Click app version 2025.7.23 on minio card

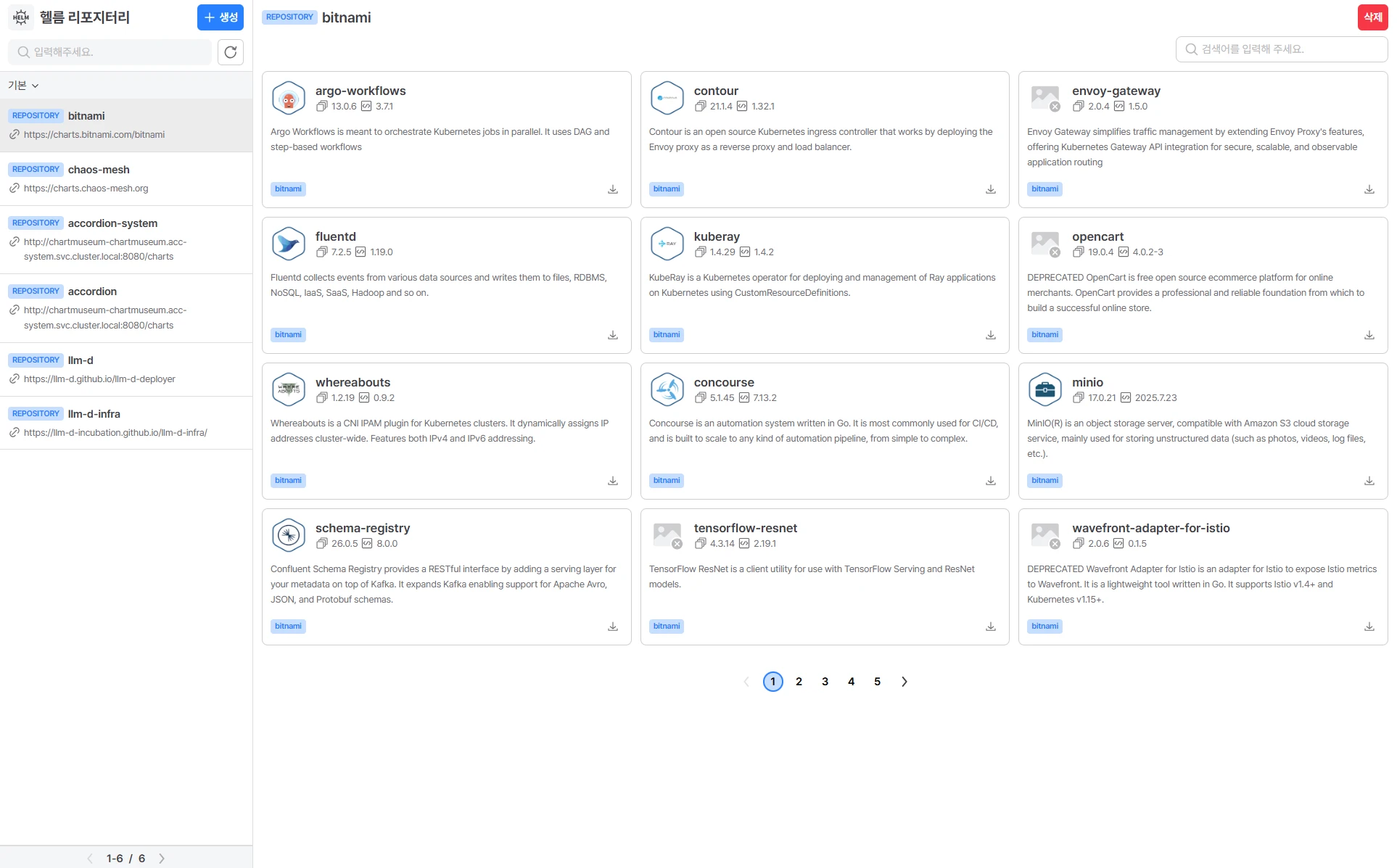1156,398
